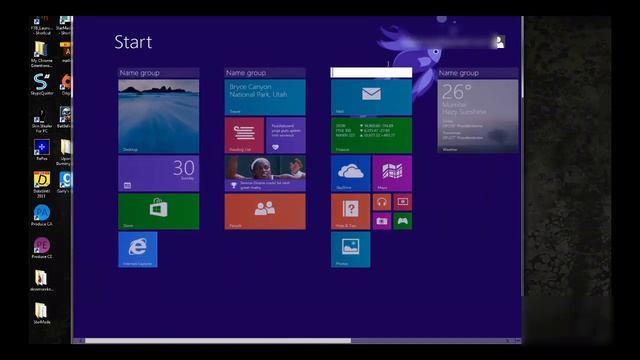Screen dimensions: 640x360
Task: Open the Calendar tile showing 30
Action: click(159, 173)
